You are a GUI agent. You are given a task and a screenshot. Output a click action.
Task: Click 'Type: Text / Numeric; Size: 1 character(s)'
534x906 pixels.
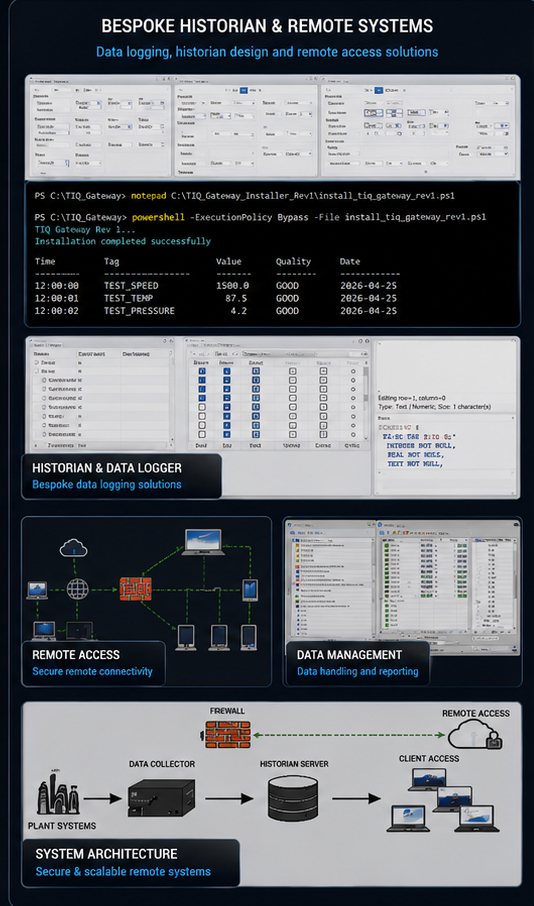434,407
